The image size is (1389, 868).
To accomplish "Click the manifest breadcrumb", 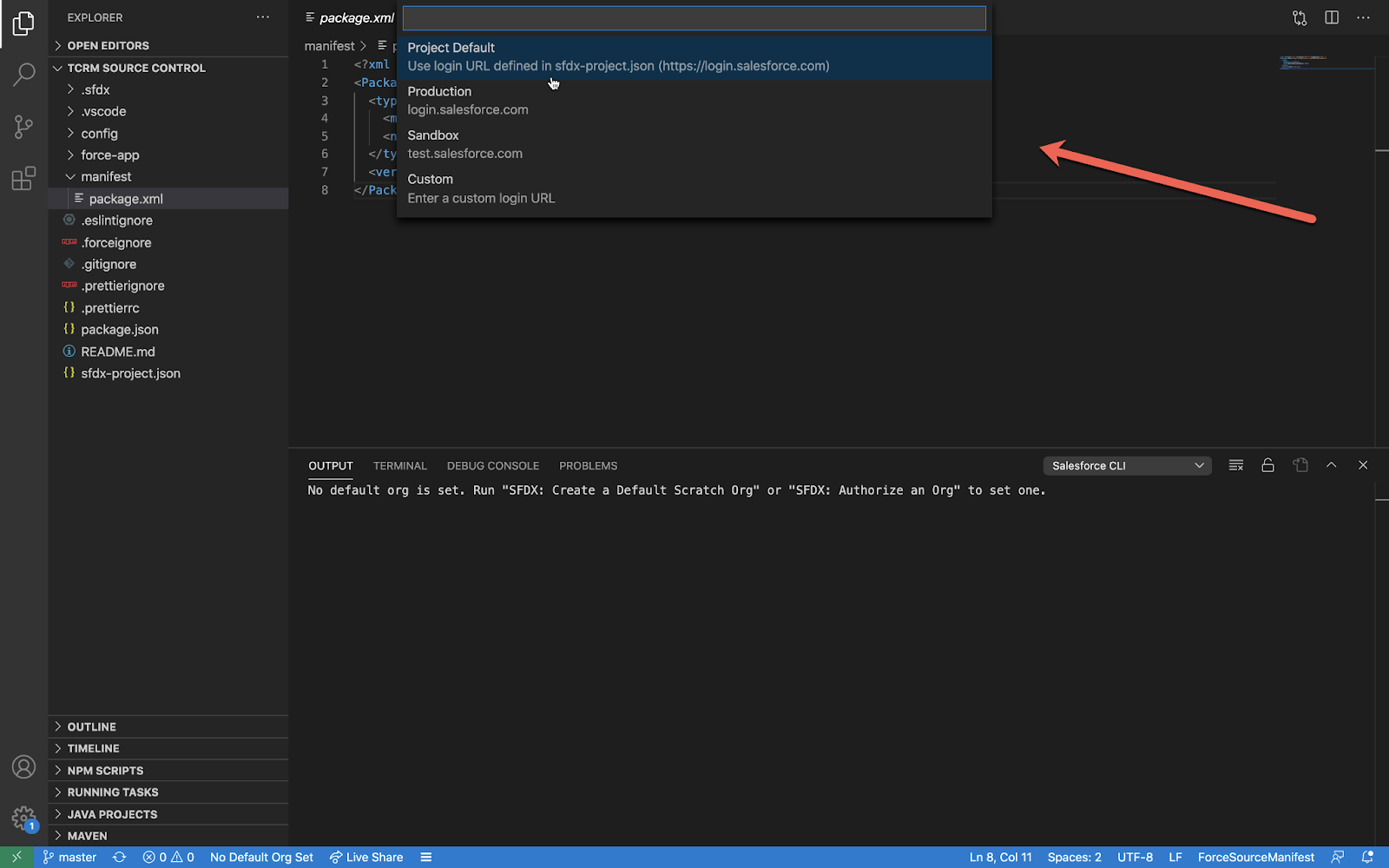I will pos(330,46).
